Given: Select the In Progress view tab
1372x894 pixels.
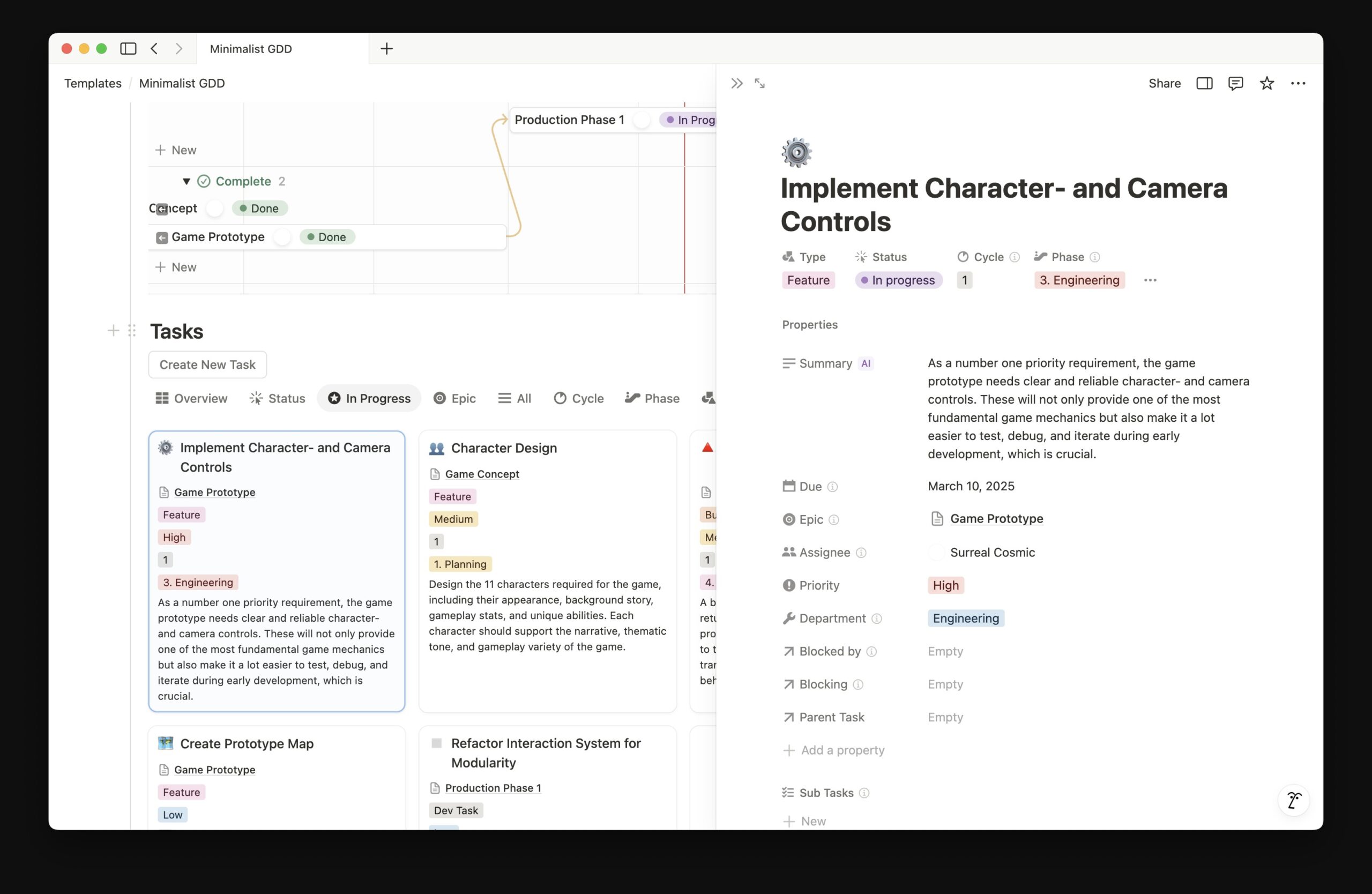Looking at the screenshot, I should click(x=369, y=398).
